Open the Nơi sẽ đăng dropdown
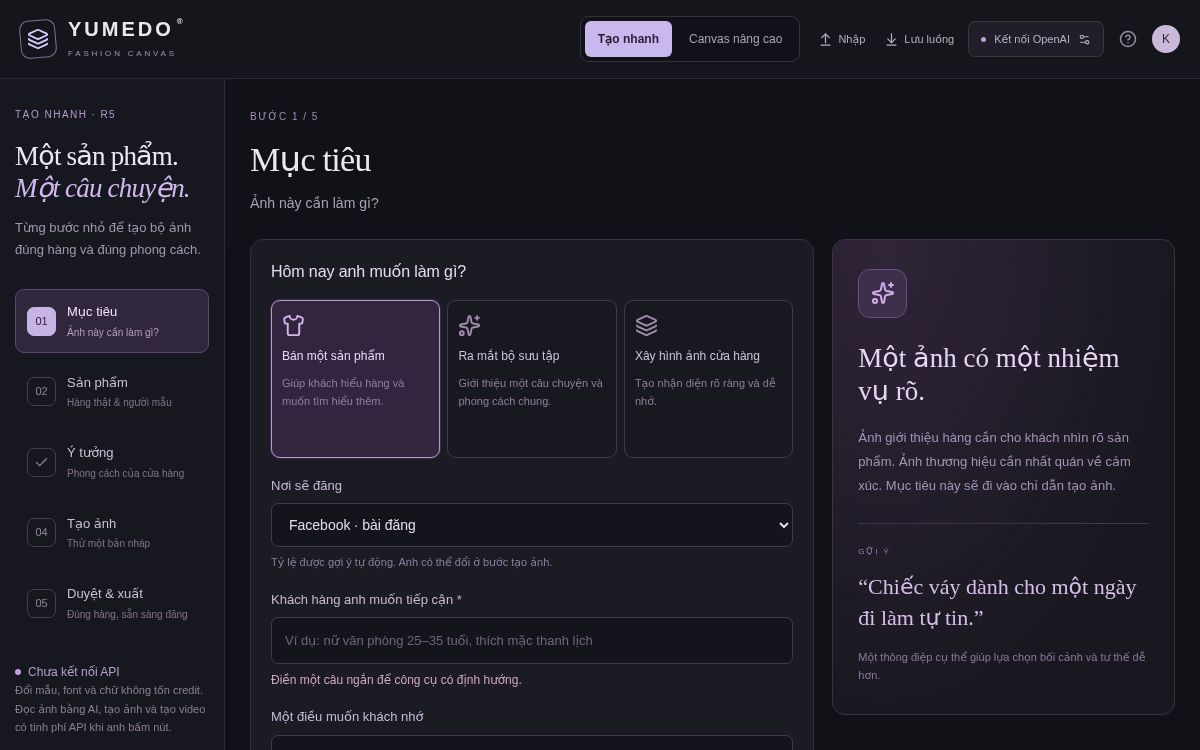The width and height of the screenshot is (1200, 750). [532, 525]
